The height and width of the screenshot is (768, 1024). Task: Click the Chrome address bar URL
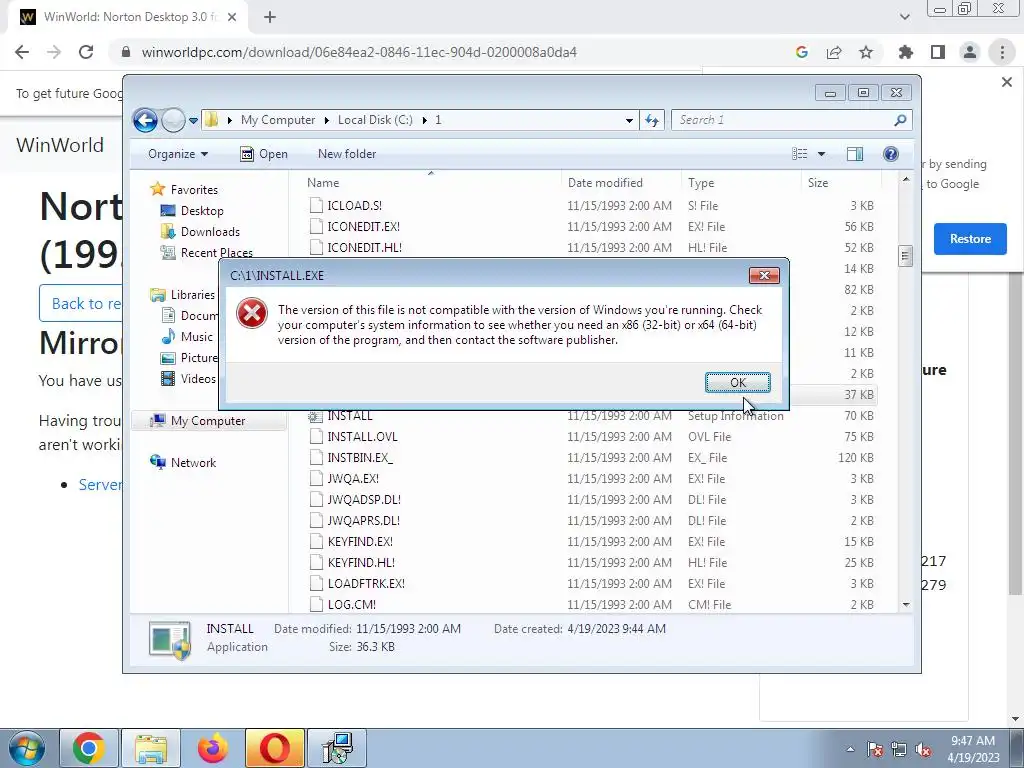pyautogui.click(x=359, y=52)
